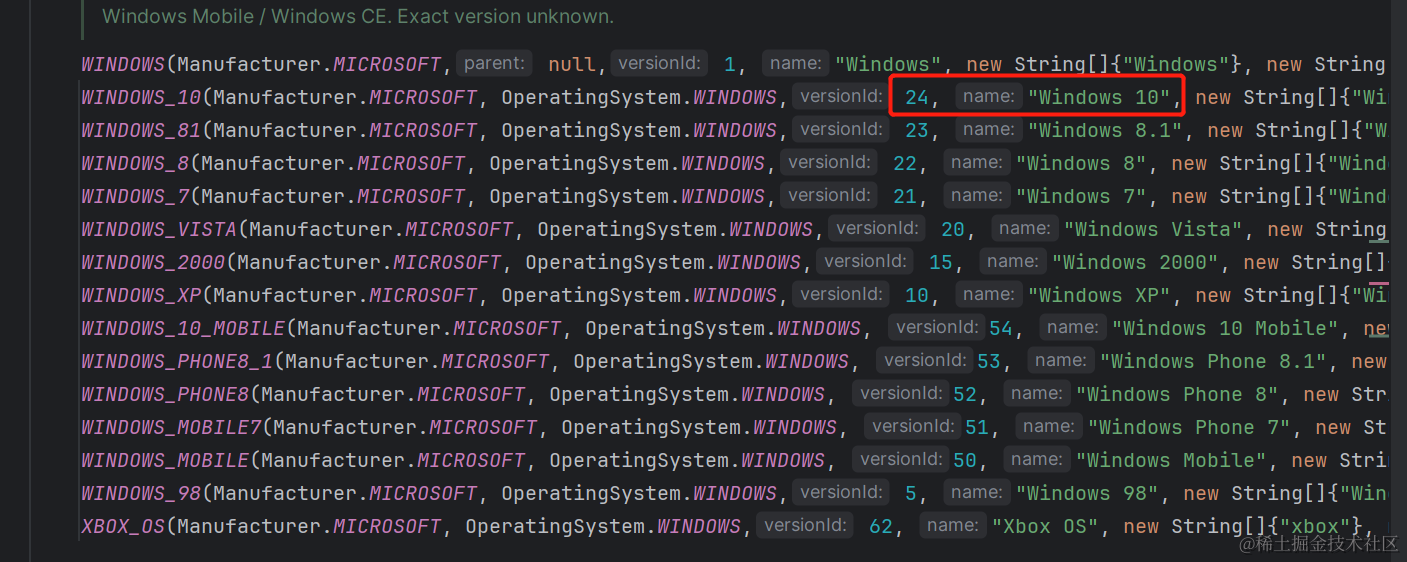This screenshot has height=562, width=1407.
Task: Click the "Windows Mobile" string literal
Action: (x=1171, y=460)
